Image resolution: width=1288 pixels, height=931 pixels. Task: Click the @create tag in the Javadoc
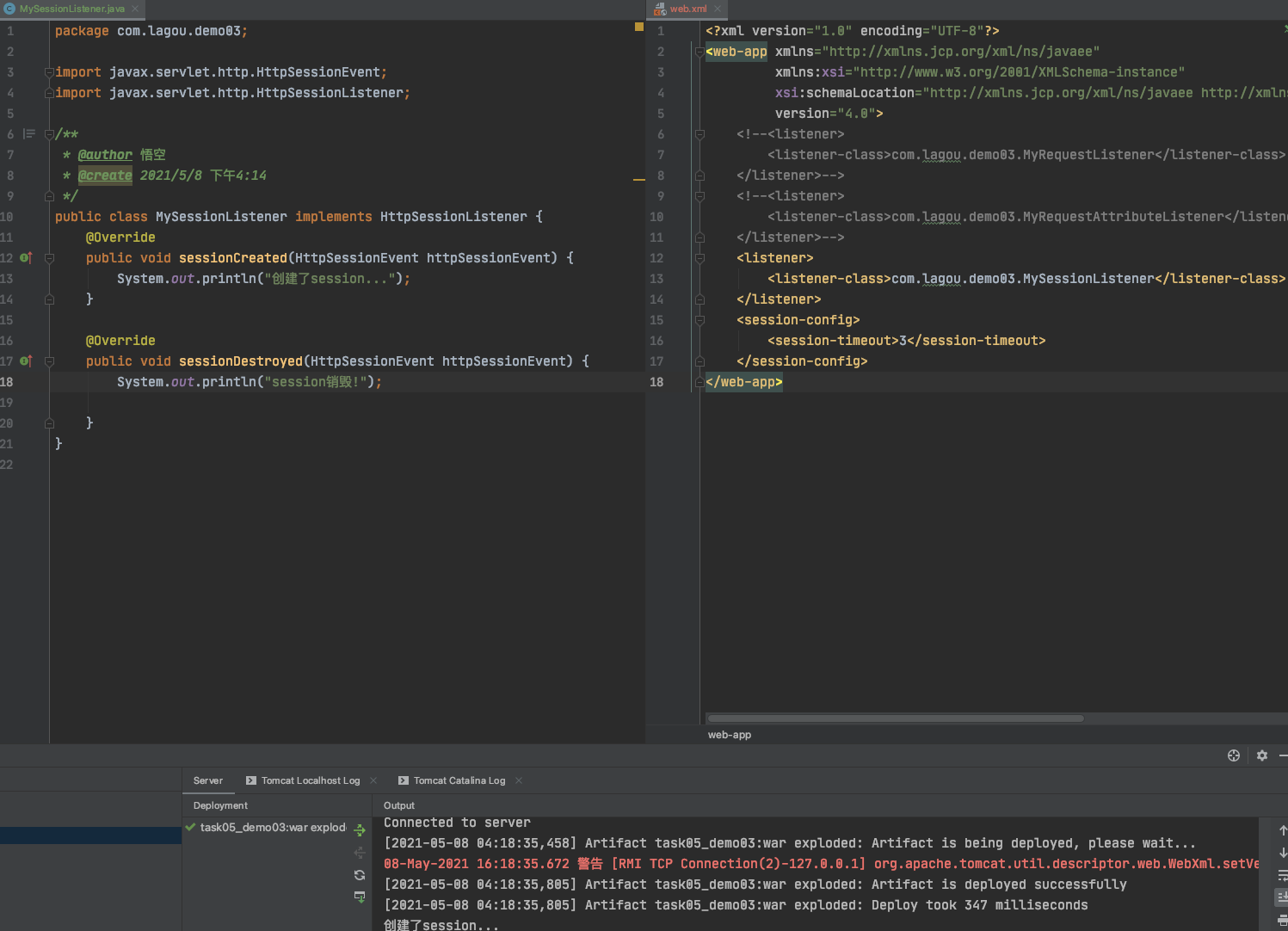tap(105, 176)
